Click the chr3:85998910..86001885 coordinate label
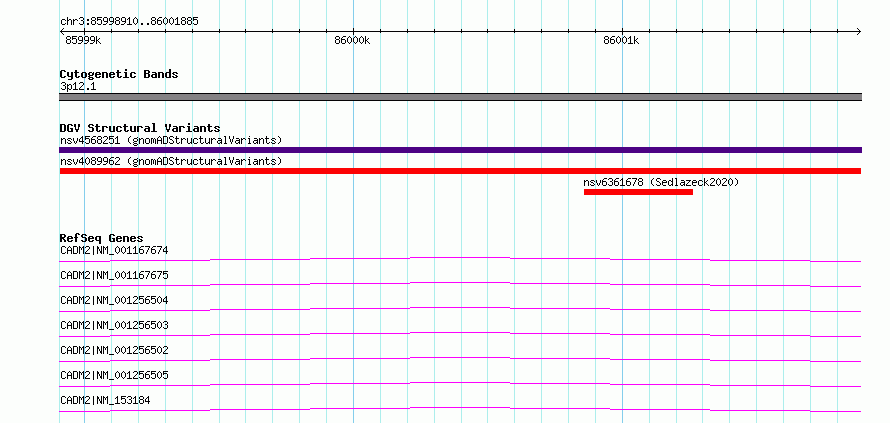 [x=129, y=22]
